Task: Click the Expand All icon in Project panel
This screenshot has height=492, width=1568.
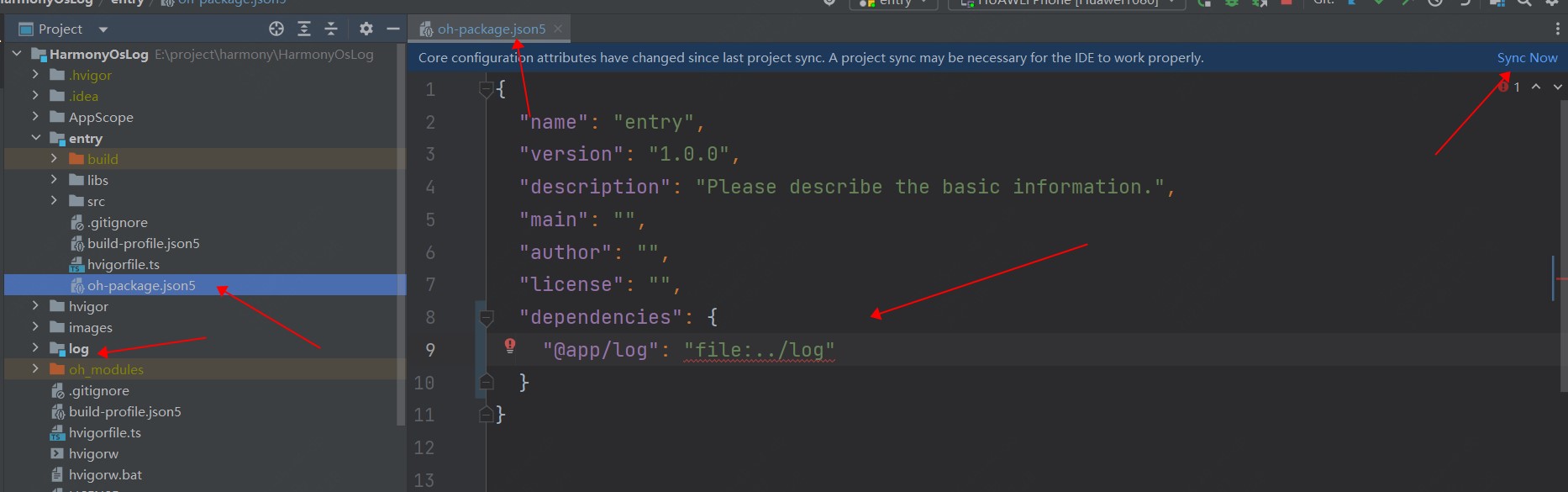Action: 304,29
